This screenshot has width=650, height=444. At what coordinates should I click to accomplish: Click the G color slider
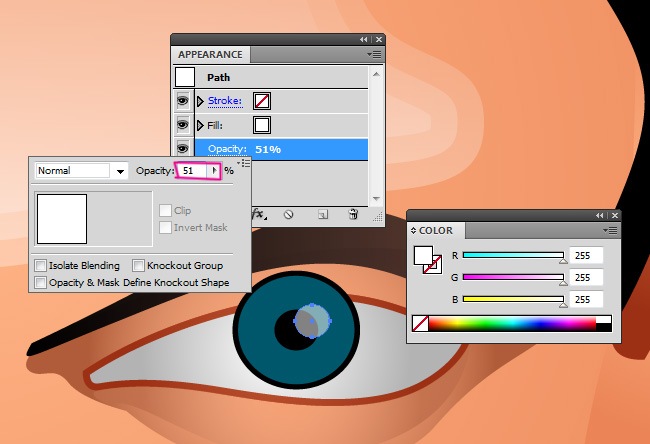pos(513,277)
